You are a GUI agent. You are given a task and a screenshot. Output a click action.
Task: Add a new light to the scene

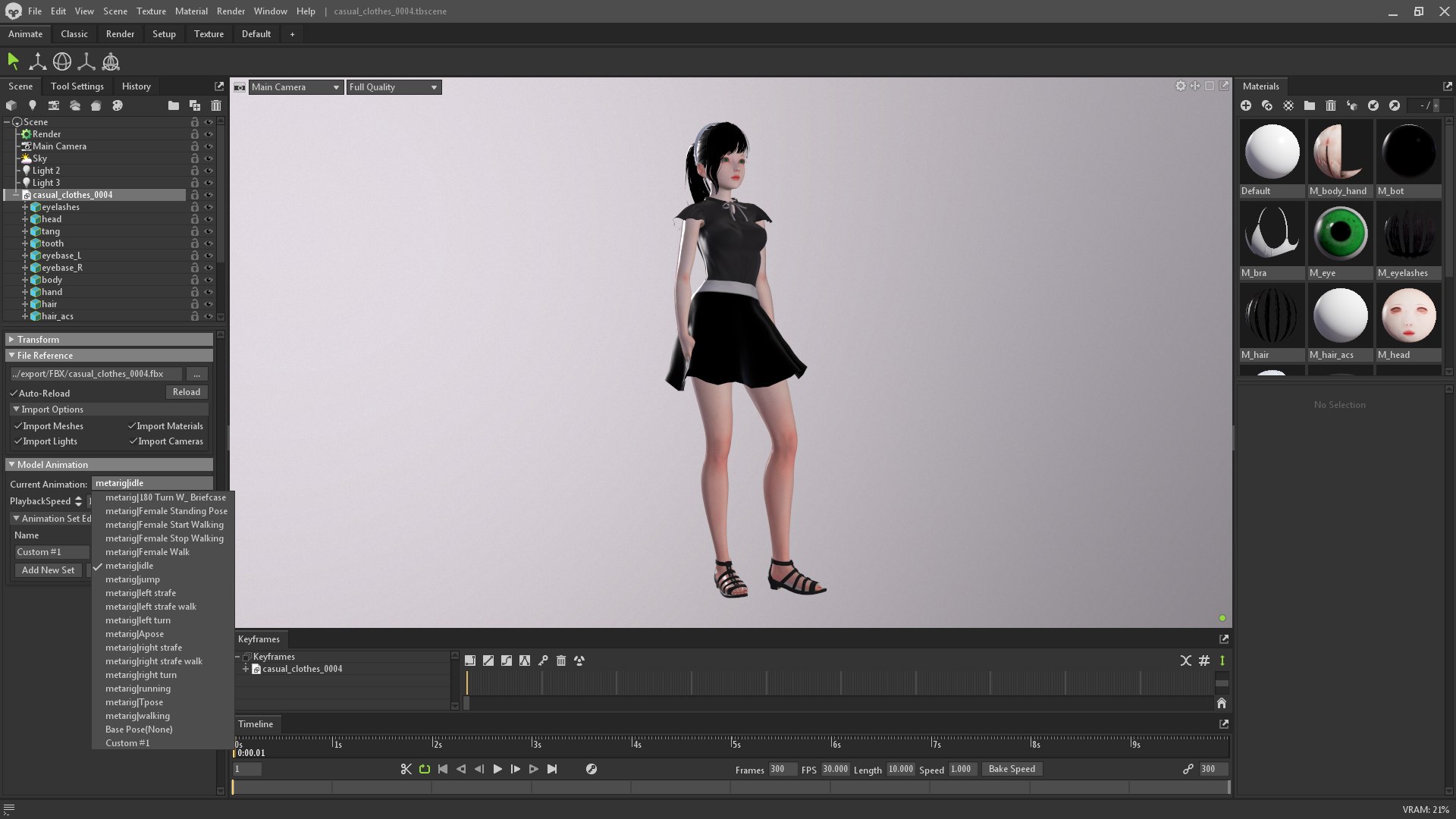pos(32,105)
